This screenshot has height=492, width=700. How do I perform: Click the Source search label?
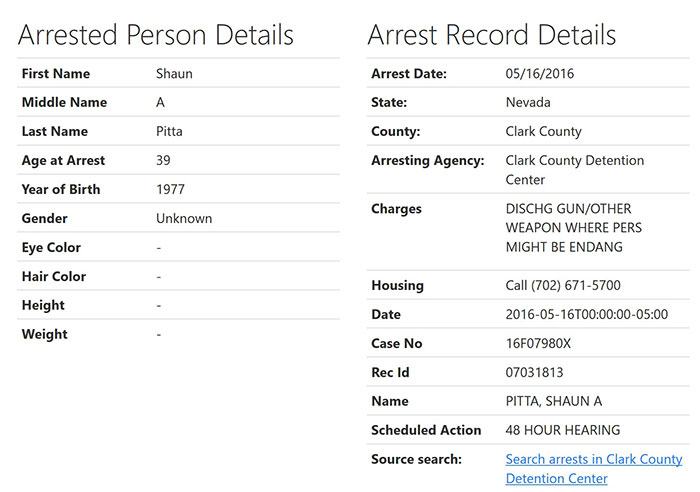pyautogui.click(x=416, y=460)
